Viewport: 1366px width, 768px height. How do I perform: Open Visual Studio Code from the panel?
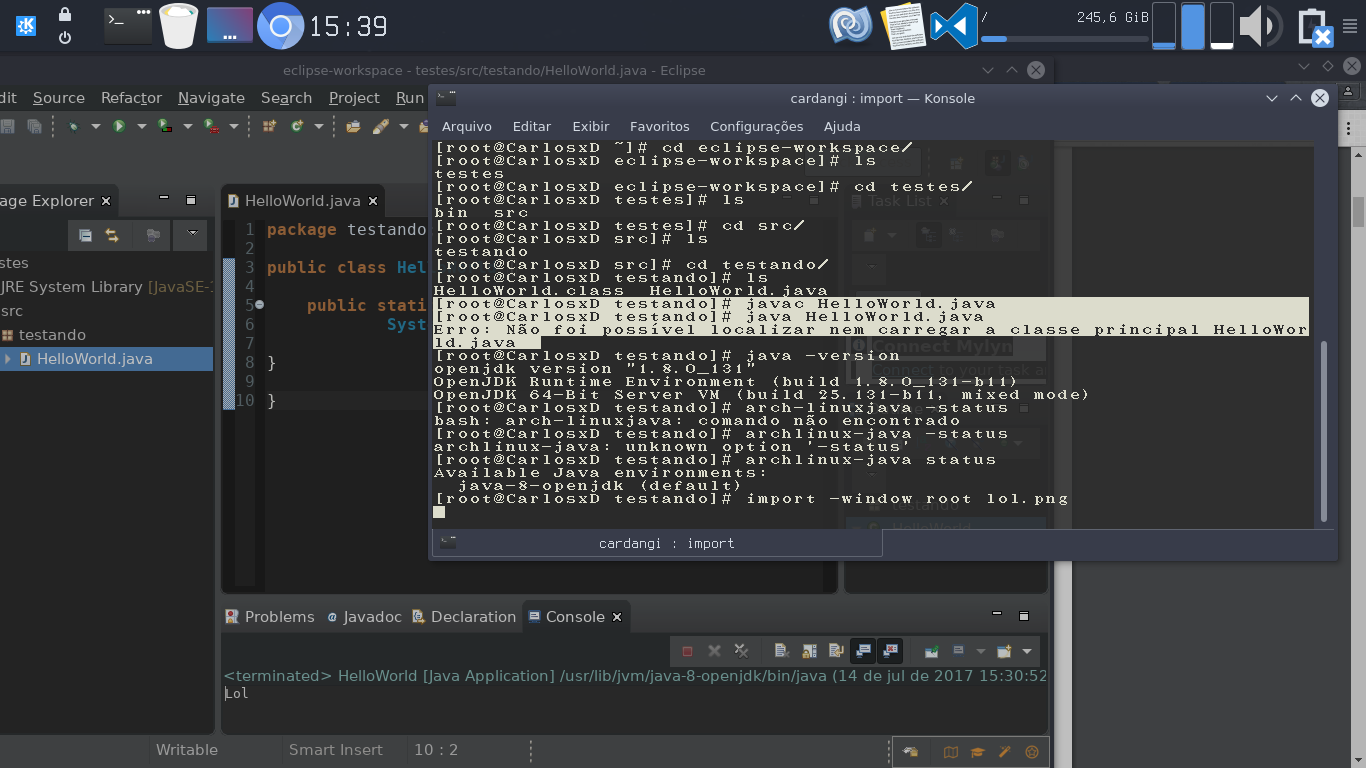tap(954, 26)
